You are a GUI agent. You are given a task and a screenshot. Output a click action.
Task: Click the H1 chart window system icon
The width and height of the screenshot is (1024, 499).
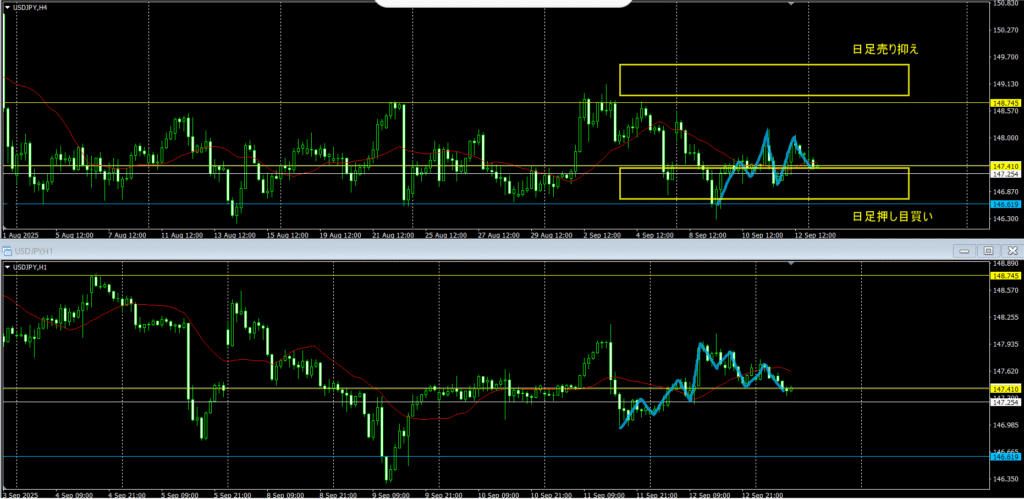coord(7,251)
